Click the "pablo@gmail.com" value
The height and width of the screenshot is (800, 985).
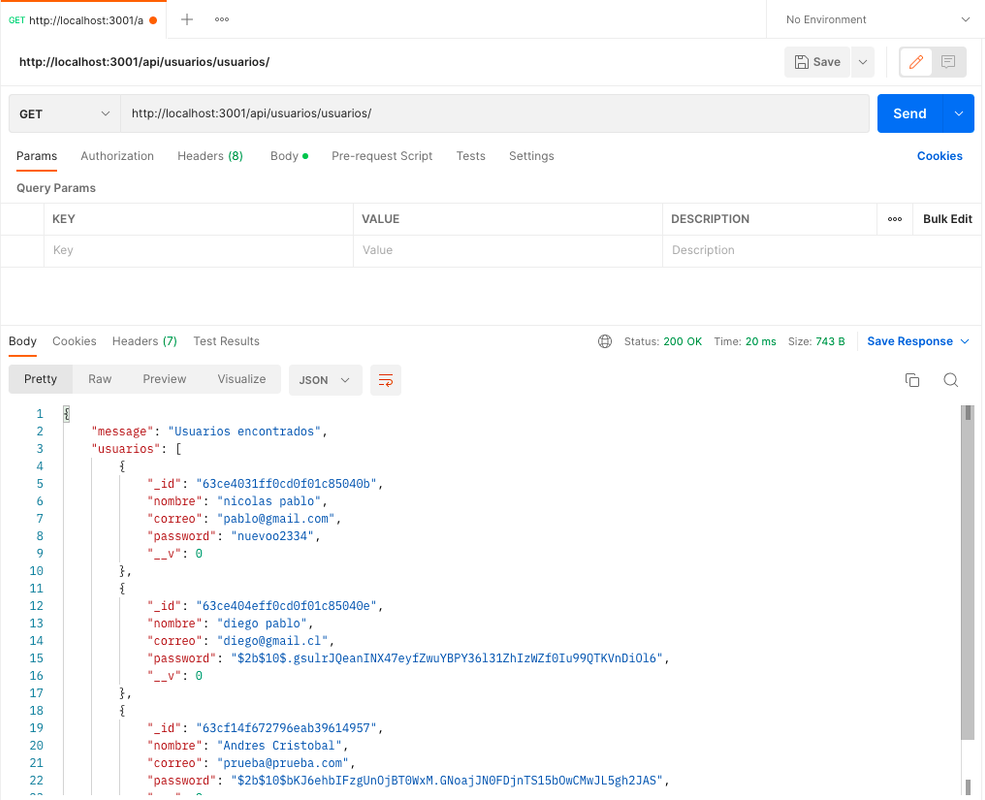point(276,519)
